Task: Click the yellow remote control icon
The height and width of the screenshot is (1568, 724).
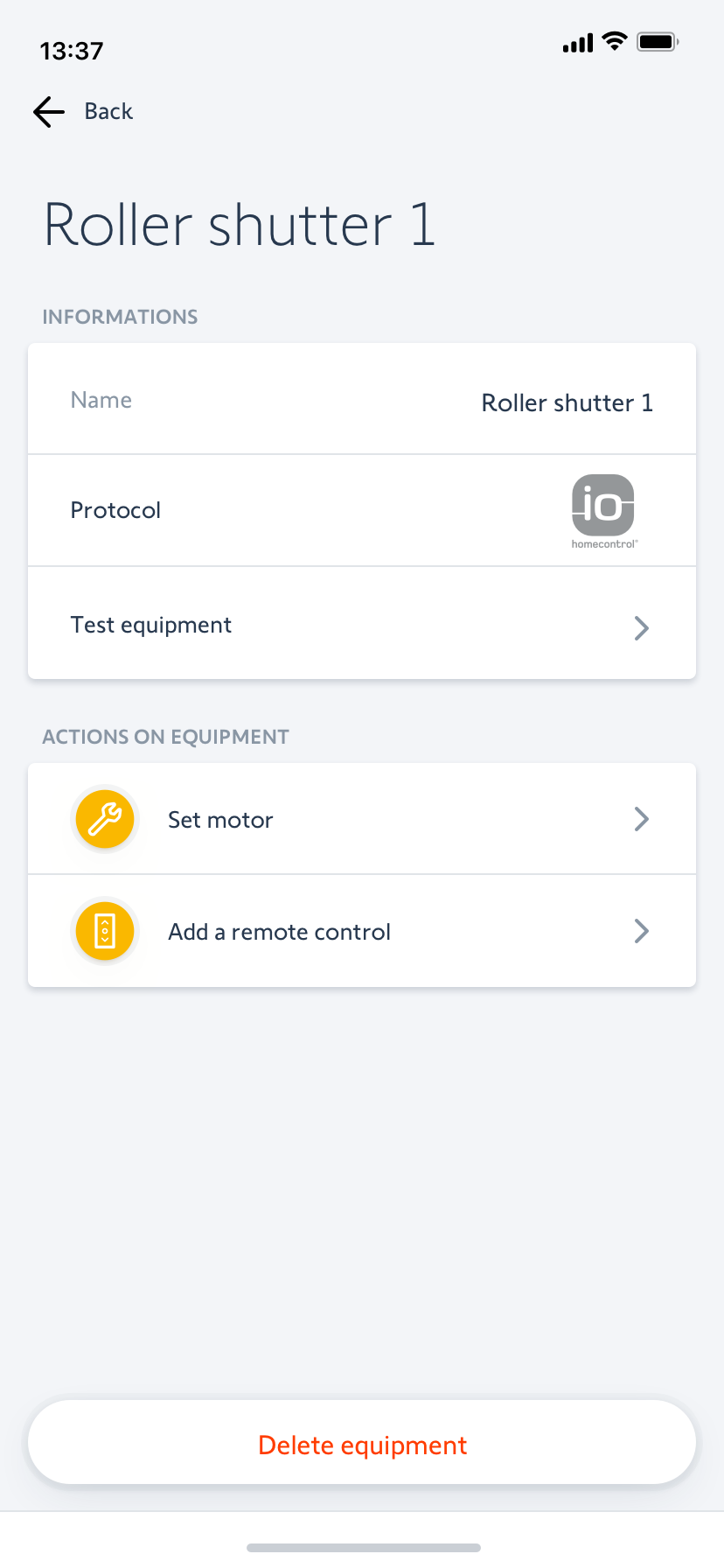Action: pyautogui.click(x=105, y=931)
